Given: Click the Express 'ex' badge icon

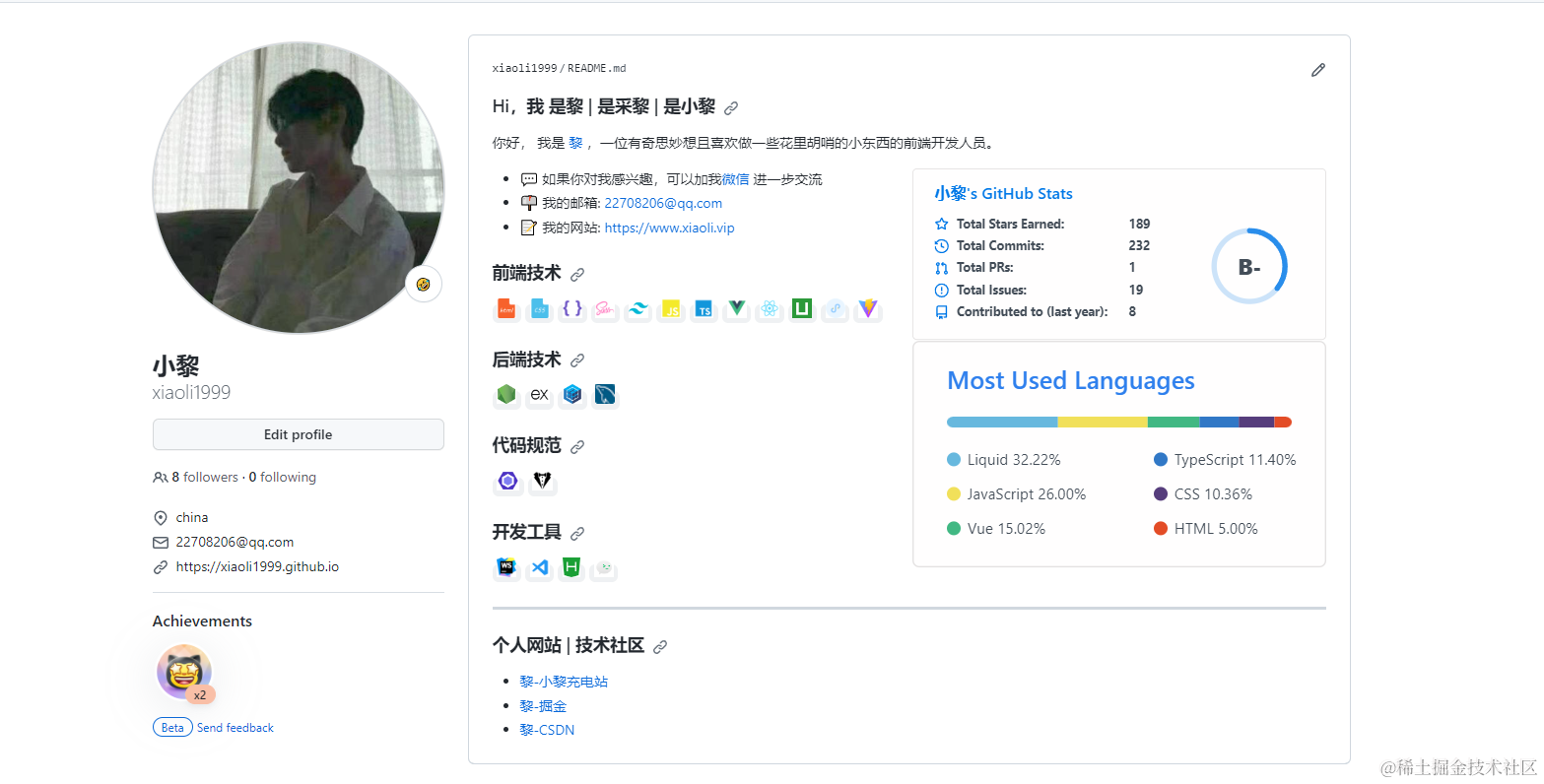Looking at the screenshot, I should 539,395.
